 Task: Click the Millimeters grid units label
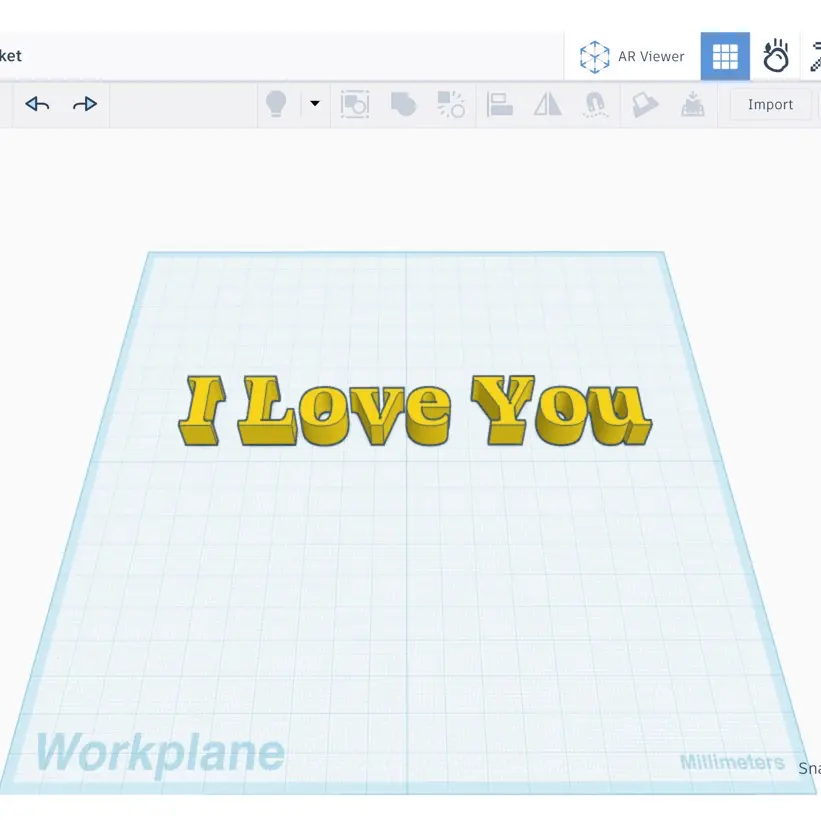pos(732,762)
